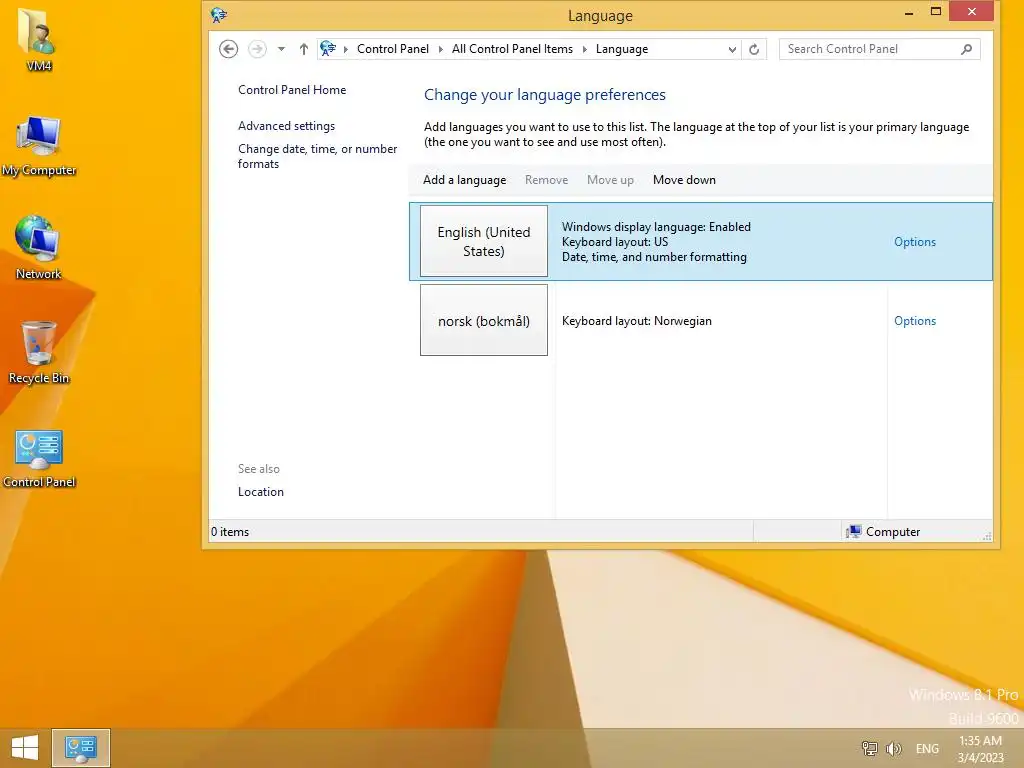Open Options for norsk (bokmål)
The image size is (1024, 768).
click(914, 321)
